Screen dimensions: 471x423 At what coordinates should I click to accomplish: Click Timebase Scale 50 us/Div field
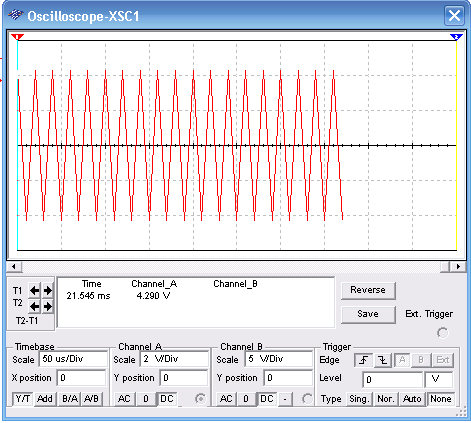click(73, 359)
